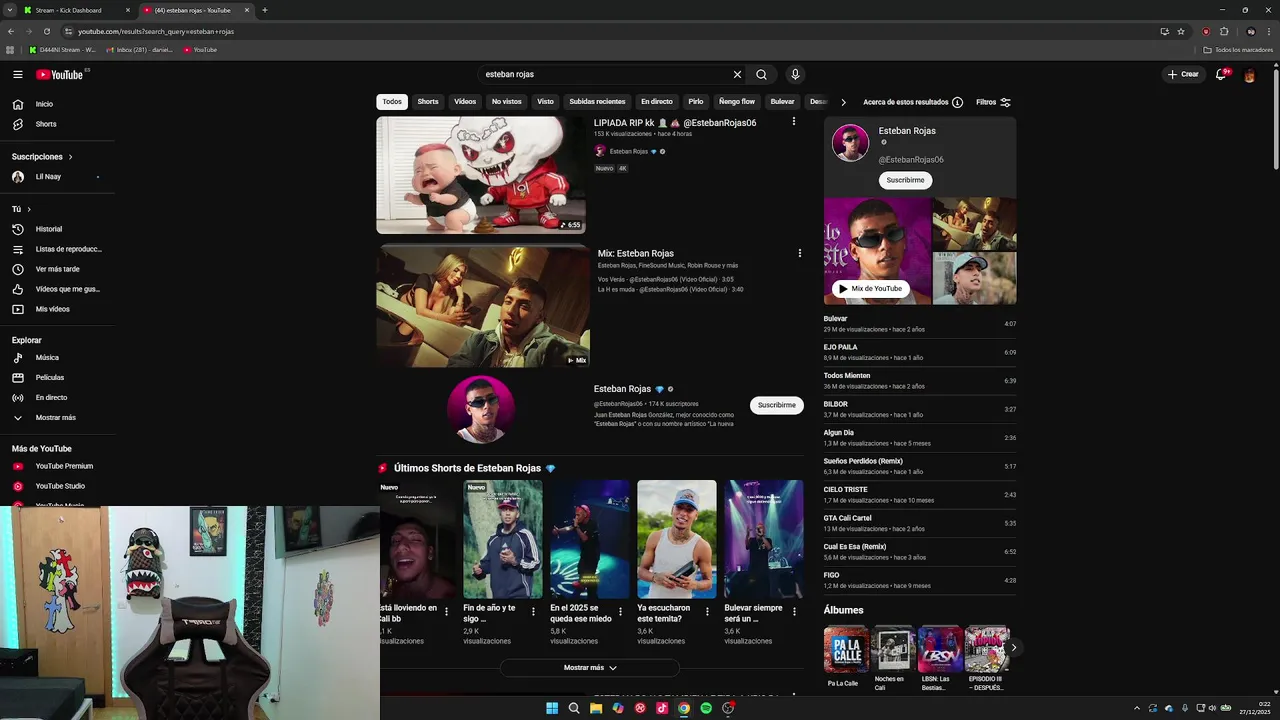Image resolution: width=1280 pixels, height=720 pixels.
Task: Play Mix de YouTube in the info panel
Action: click(x=870, y=288)
